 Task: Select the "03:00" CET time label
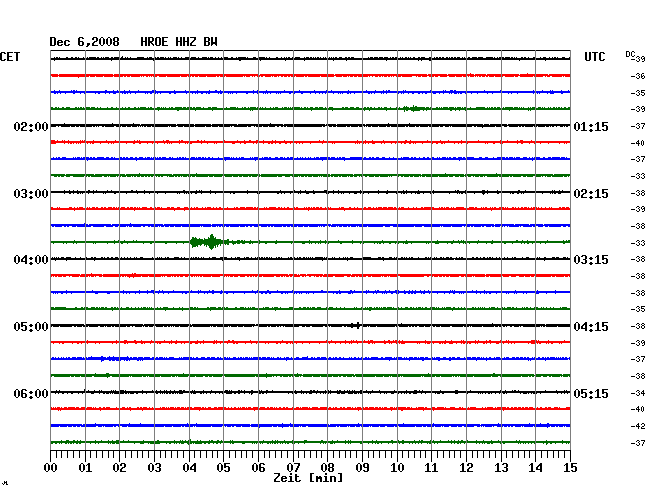[x=31, y=194]
